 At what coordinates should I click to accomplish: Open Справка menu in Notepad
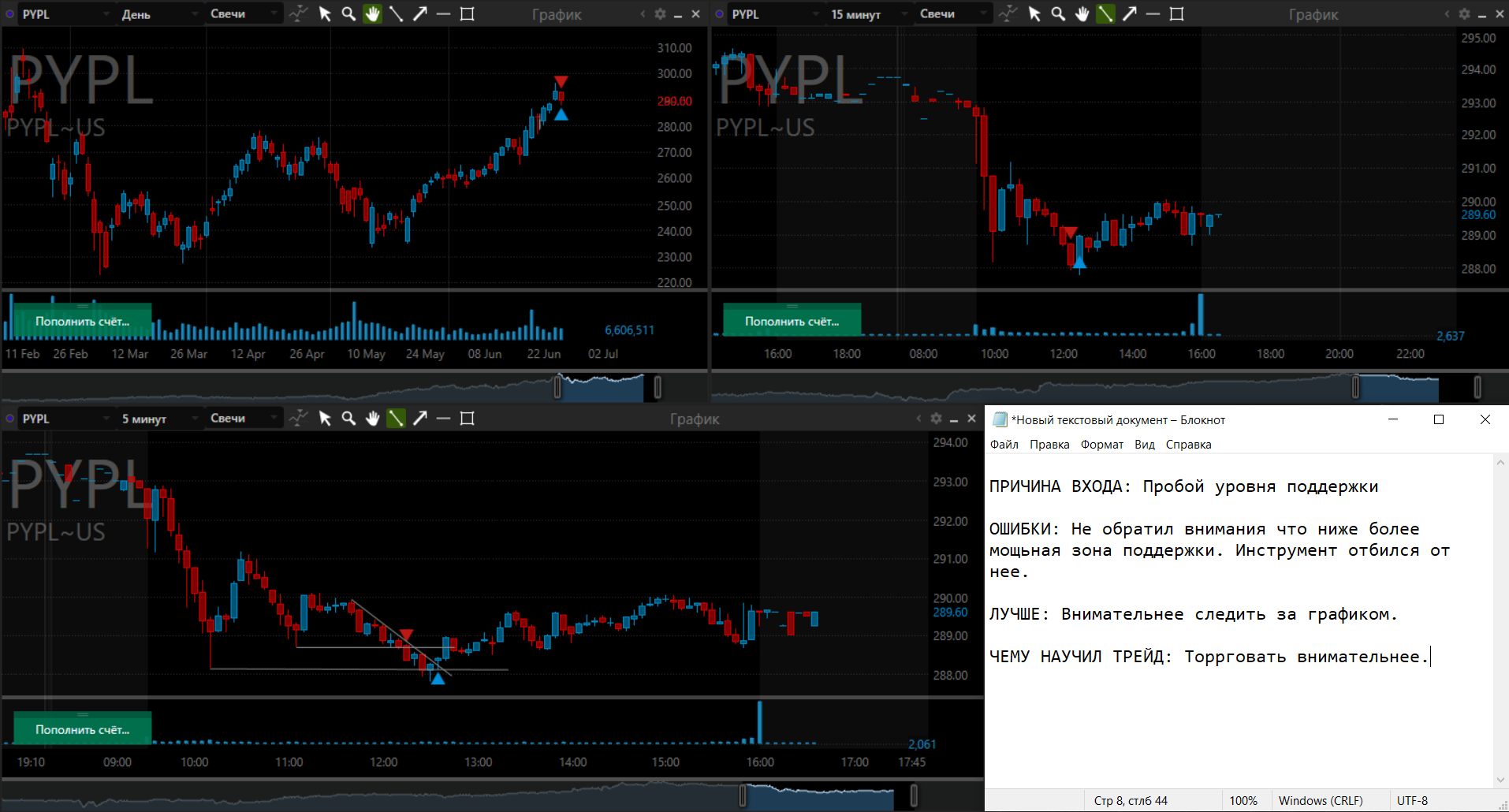[1188, 445]
